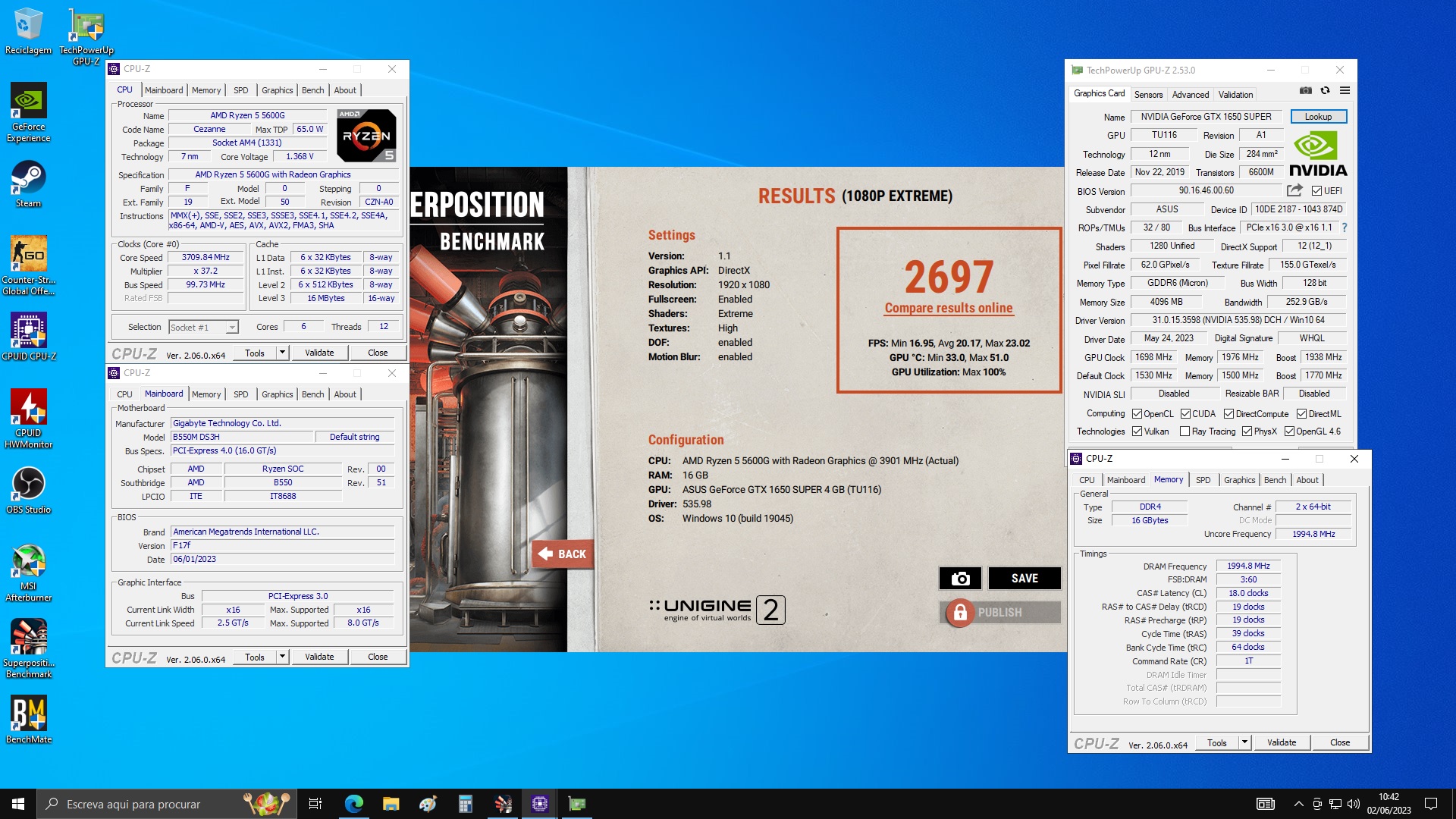The image size is (1456, 819).
Task: Click the NVIDIA logo in GPU-Z
Action: [x=1318, y=154]
